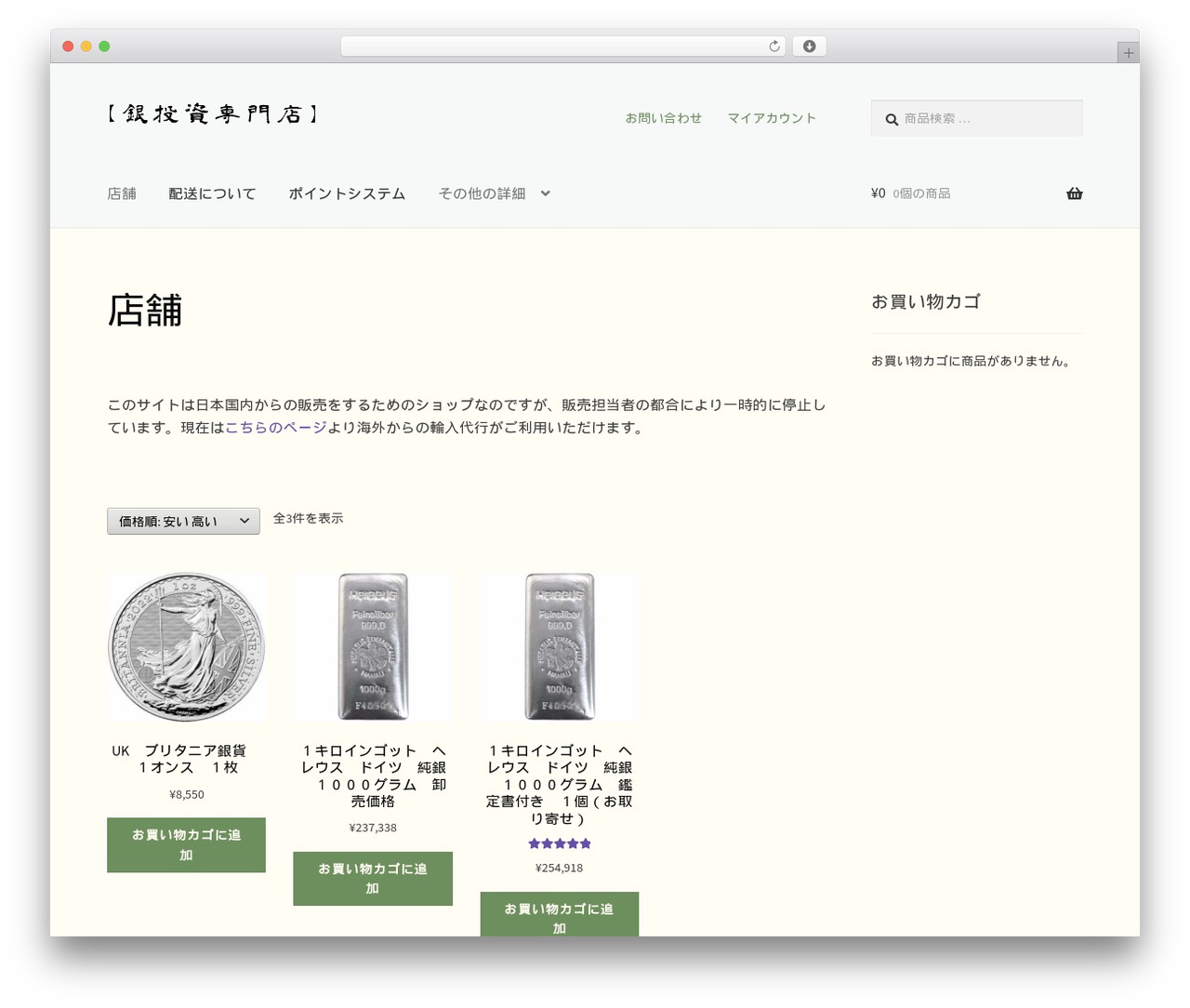This screenshot has height=1008, width=1190.
Task: Click the green window zoom button
Action: click(104, 46)
